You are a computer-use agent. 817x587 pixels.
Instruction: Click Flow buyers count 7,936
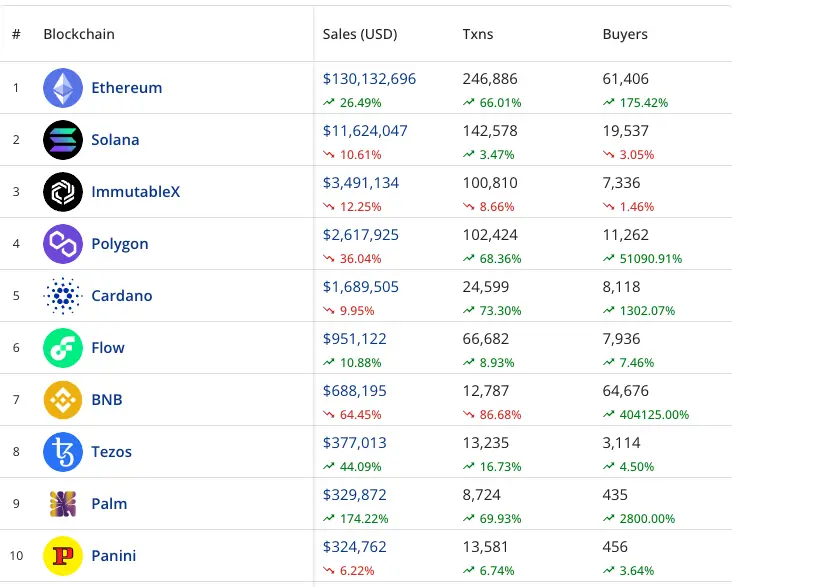tap(622, 339)
